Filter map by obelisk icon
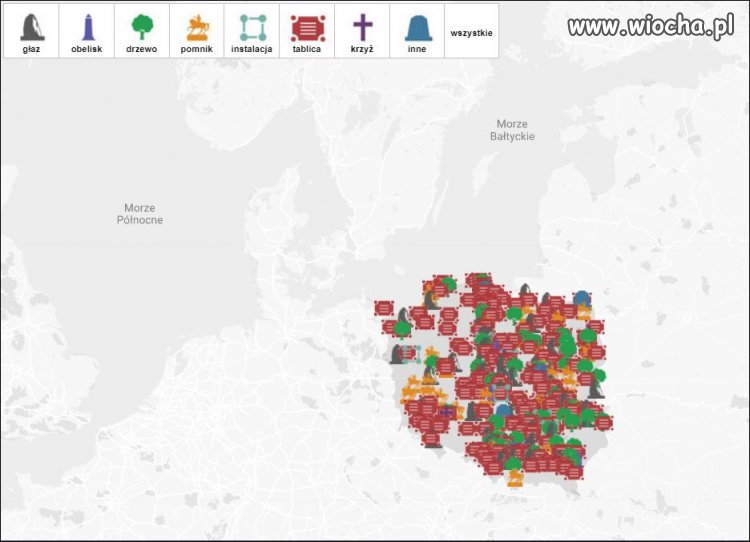The height and width of the screenshot is (542, 750). 87,32
